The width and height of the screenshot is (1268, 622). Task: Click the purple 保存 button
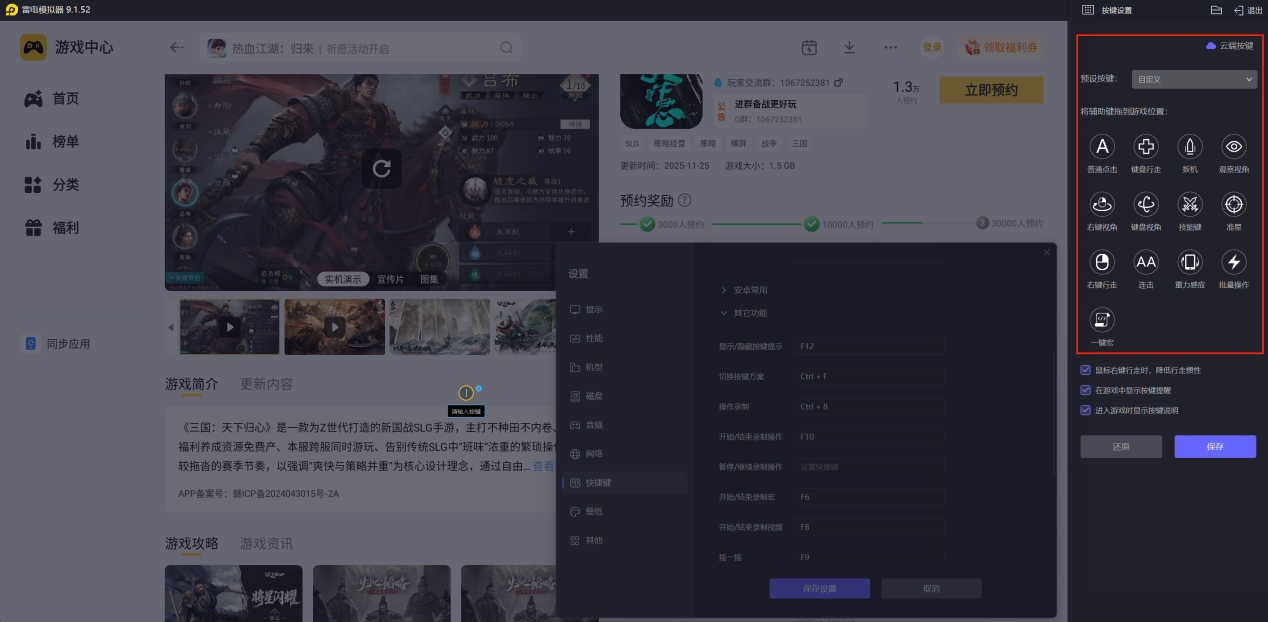pos(1215,446)
